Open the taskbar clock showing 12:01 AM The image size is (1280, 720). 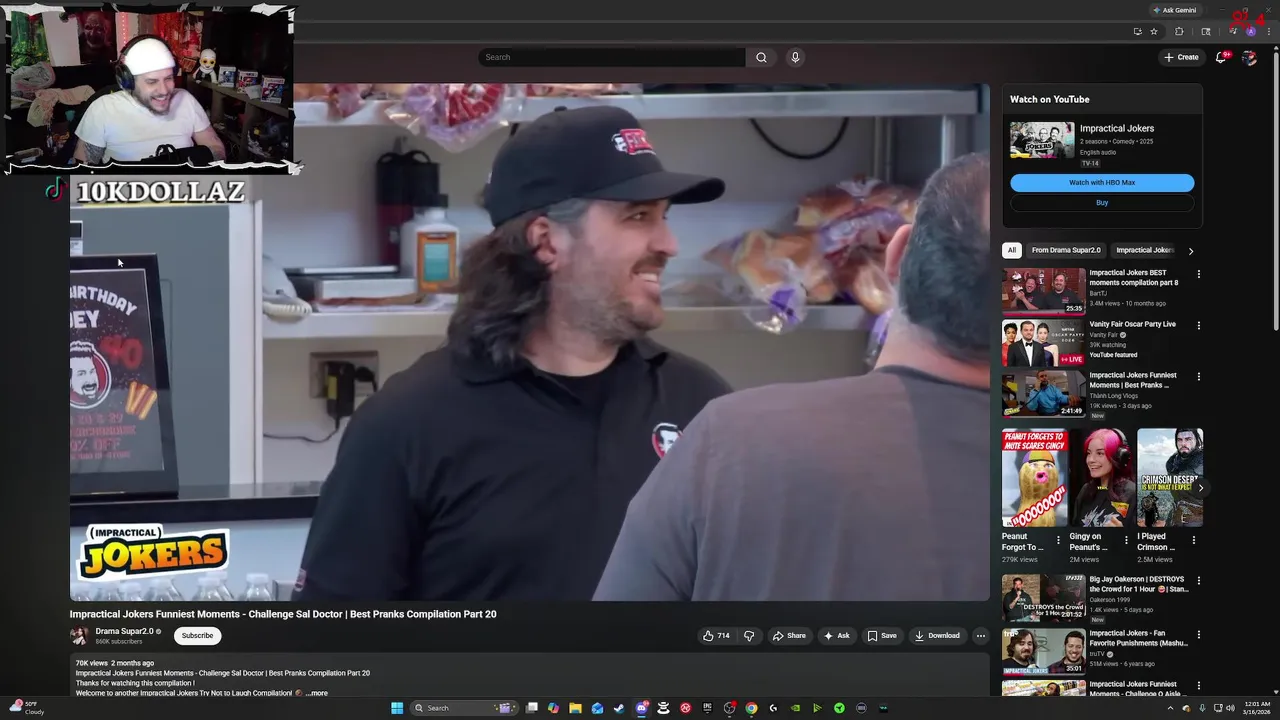tap(1256, 708)
